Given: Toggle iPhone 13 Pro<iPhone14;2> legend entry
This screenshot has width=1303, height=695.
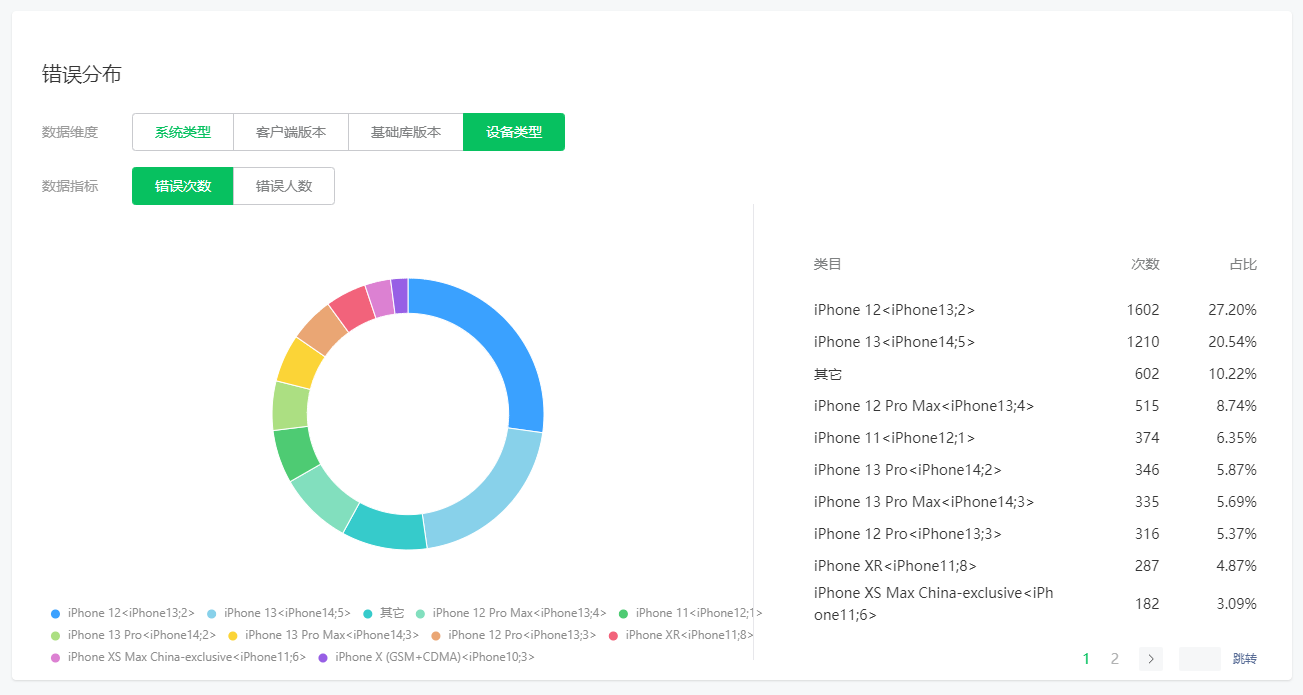Looking at the screenshot, I should 133,635.
